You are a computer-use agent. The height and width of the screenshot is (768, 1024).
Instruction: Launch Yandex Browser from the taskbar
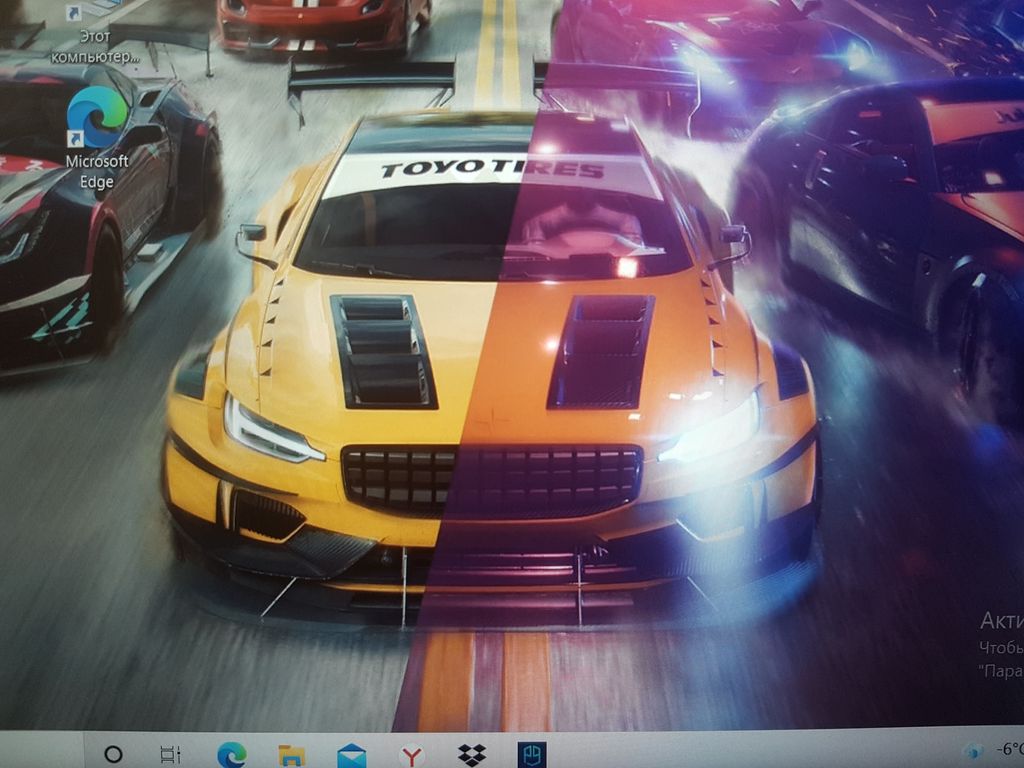click(x=412, y=754)
